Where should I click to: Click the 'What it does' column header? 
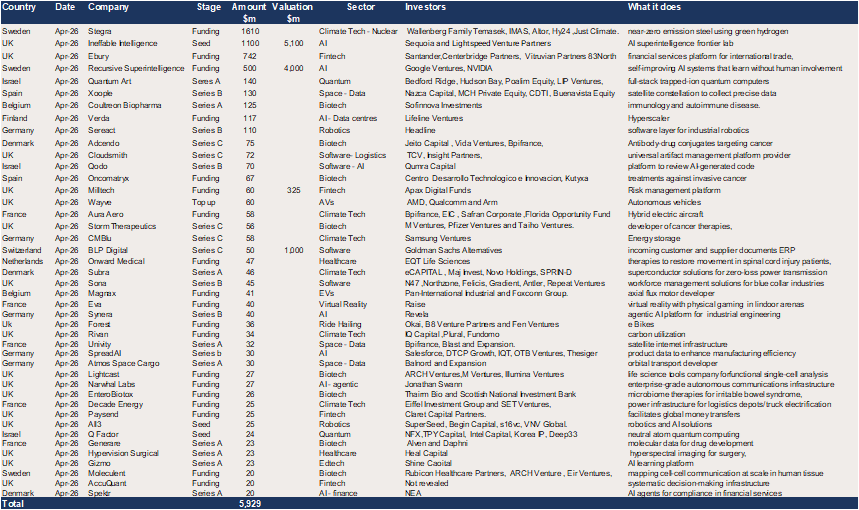point(654,7)
